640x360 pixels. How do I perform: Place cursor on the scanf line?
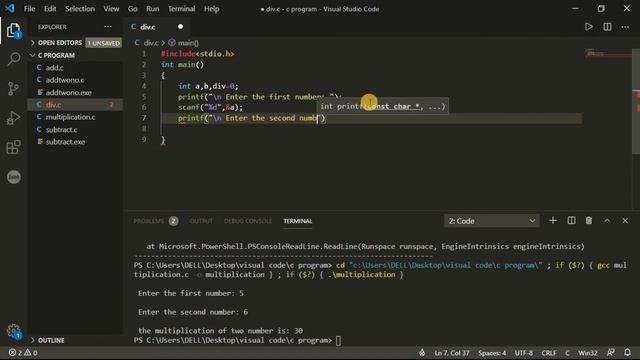[210, 107]
